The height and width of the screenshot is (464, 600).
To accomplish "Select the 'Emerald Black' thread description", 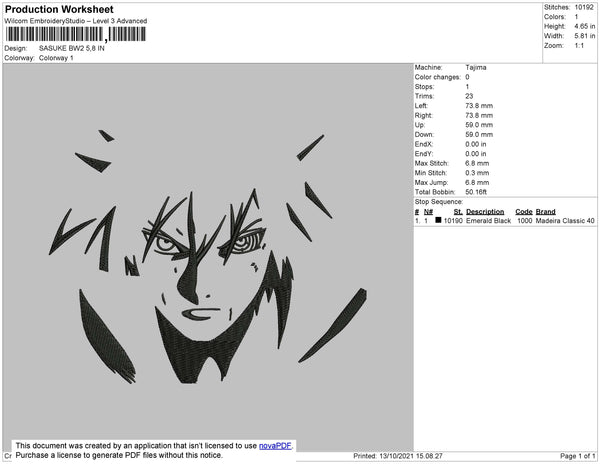I will click(488, 221).
